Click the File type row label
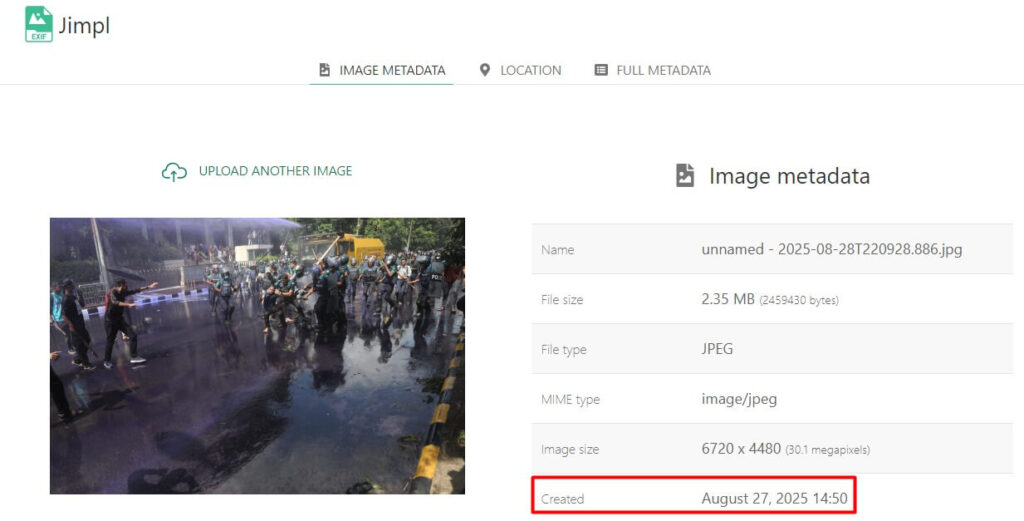The width and height of the screenshot is (1024, 521). click(x=564, y=350)
